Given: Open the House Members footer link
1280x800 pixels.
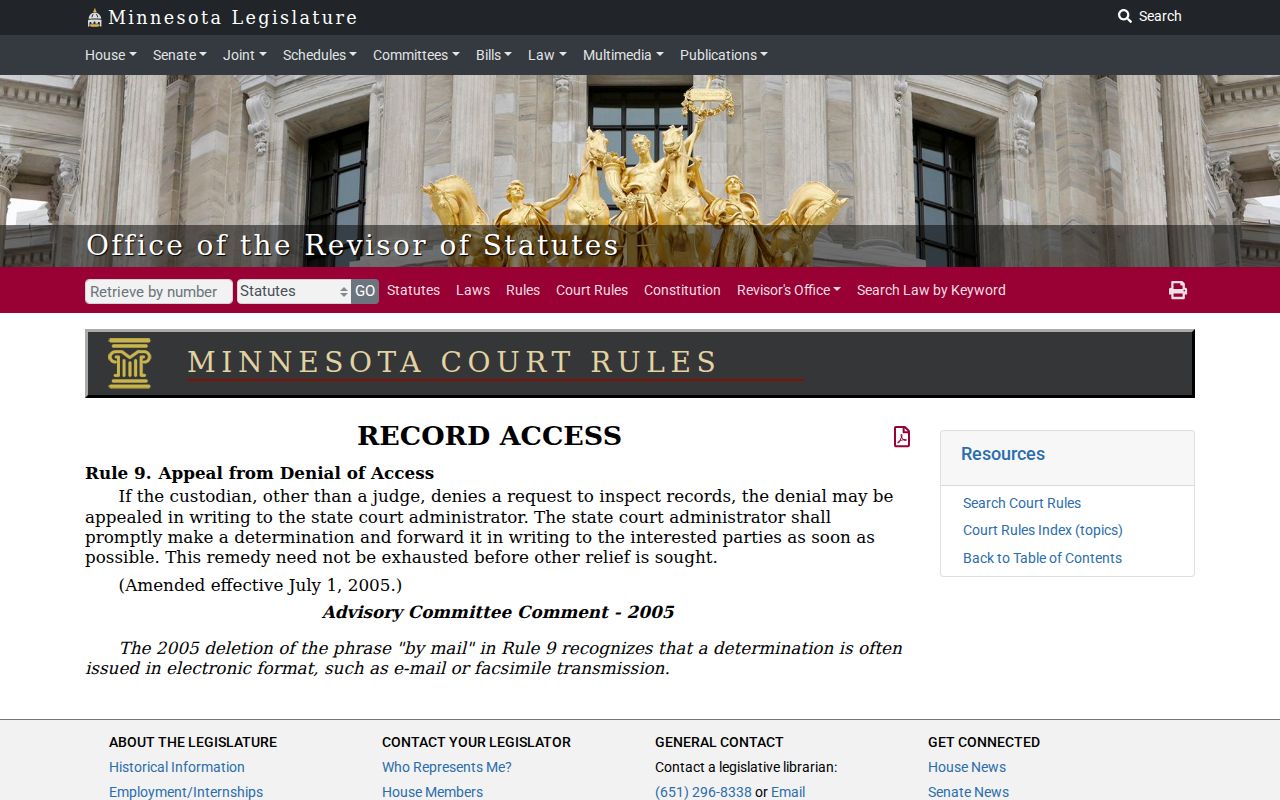Looking at the screenshot, I should 432,792.
